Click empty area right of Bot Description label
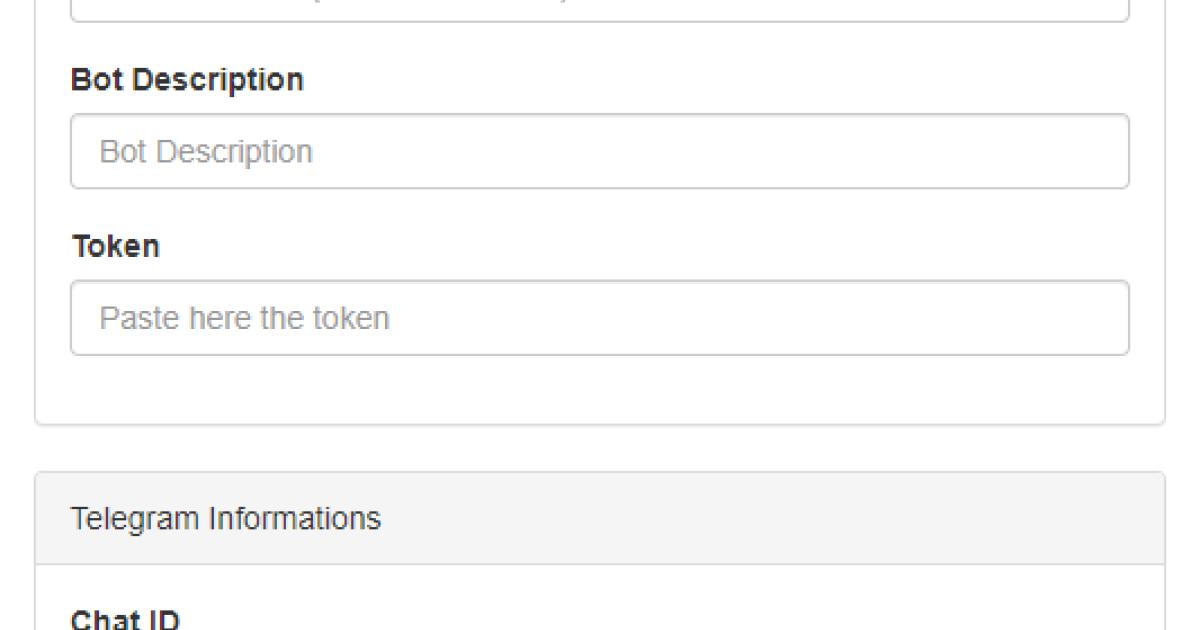 click(700, 80)
